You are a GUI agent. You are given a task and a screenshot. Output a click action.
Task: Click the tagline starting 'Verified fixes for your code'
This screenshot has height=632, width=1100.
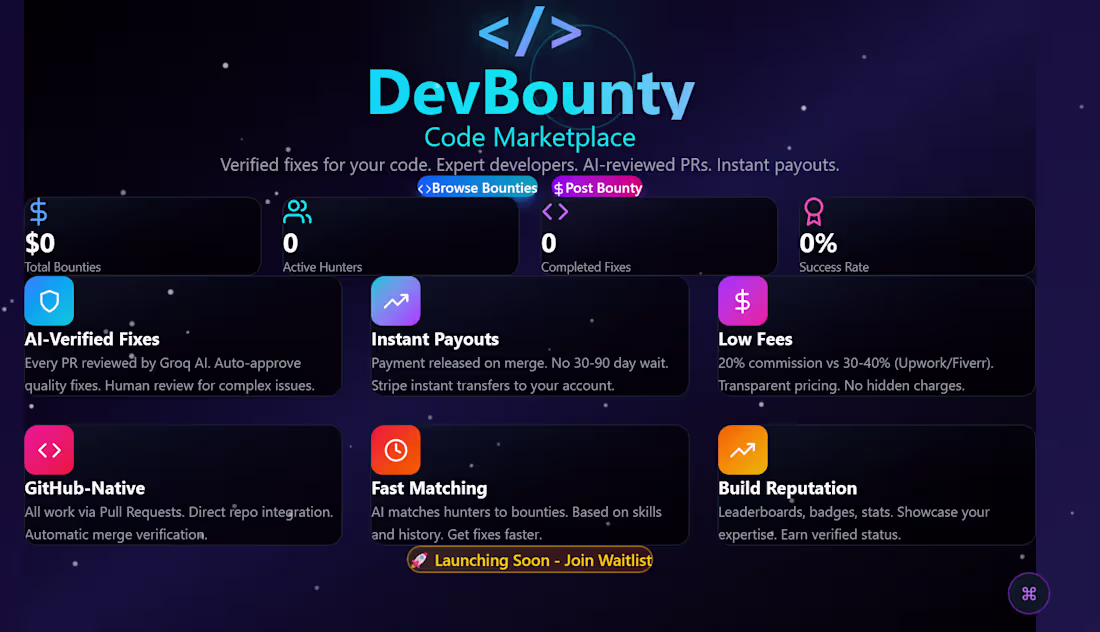point(530,165)
